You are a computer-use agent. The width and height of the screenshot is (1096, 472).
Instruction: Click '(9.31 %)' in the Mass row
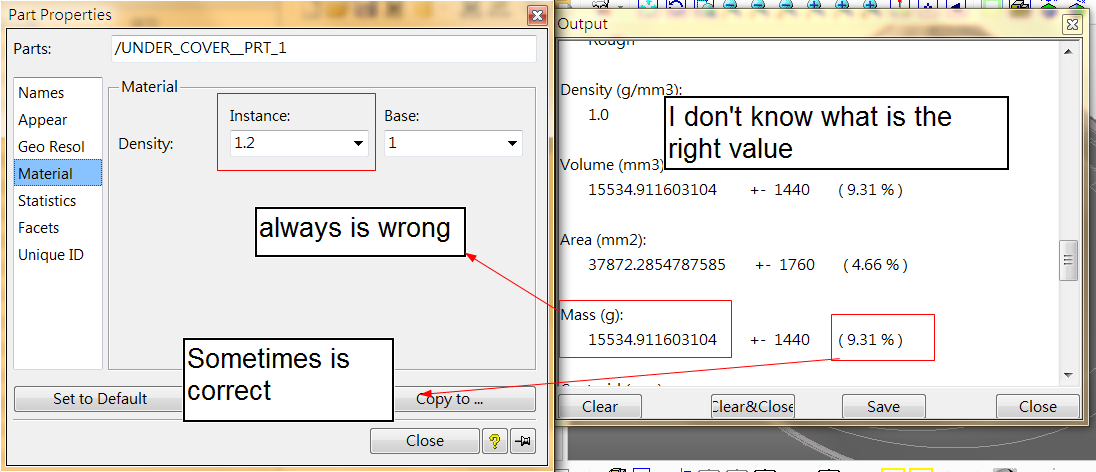[870, 340]
